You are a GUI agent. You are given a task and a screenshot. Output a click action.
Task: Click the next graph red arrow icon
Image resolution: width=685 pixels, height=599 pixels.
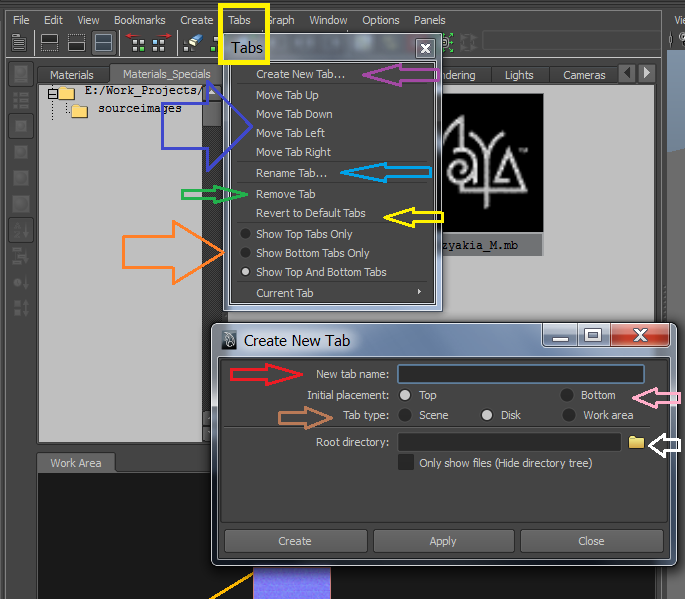[x=161, y=42]
